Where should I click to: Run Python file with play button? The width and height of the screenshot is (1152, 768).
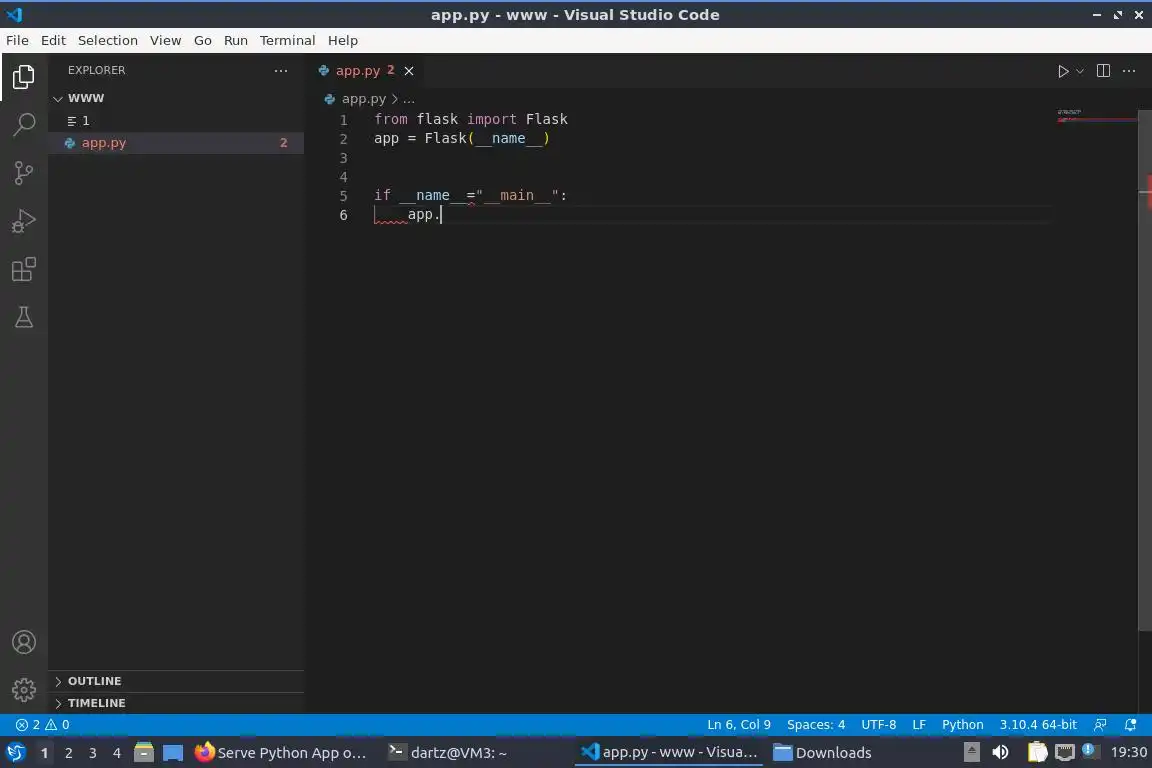coord(1062,71)
